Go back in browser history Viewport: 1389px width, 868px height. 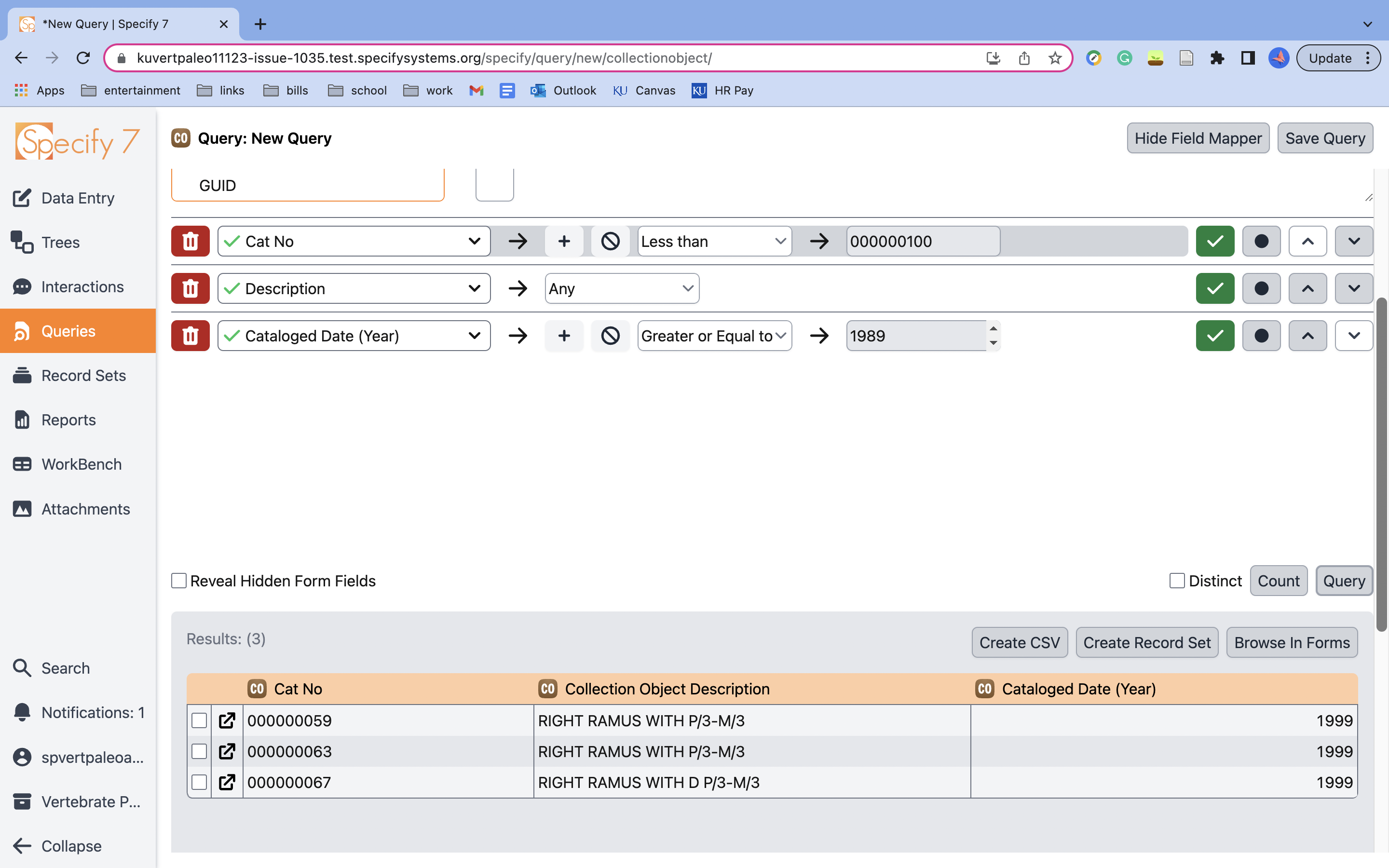[21, 58]
